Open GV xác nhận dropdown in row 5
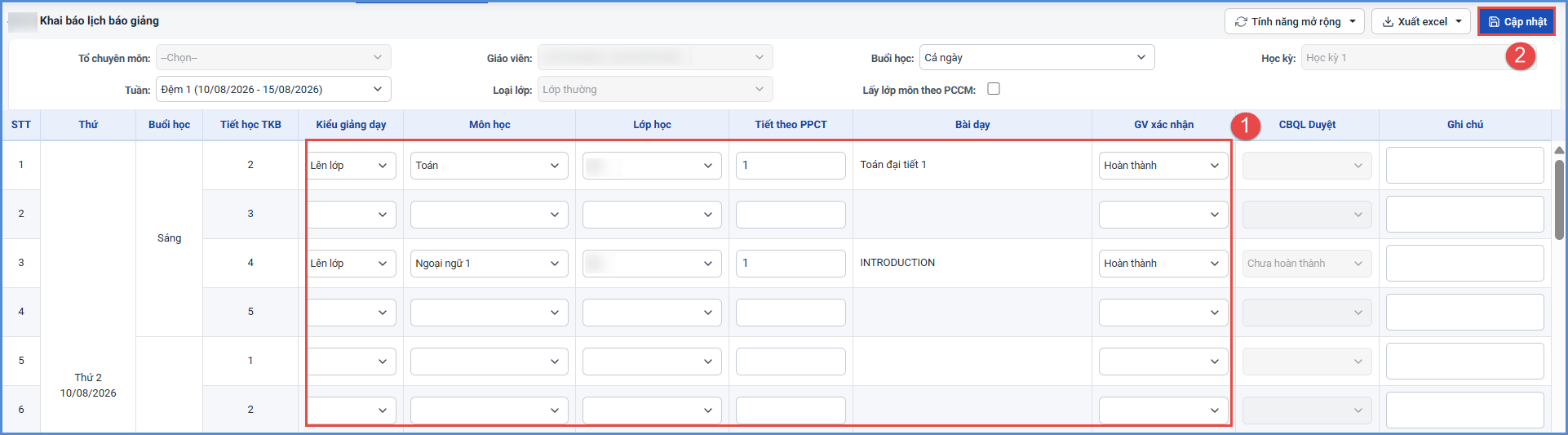Screen dimensions: 1568x435 (x=1163, y=362)
